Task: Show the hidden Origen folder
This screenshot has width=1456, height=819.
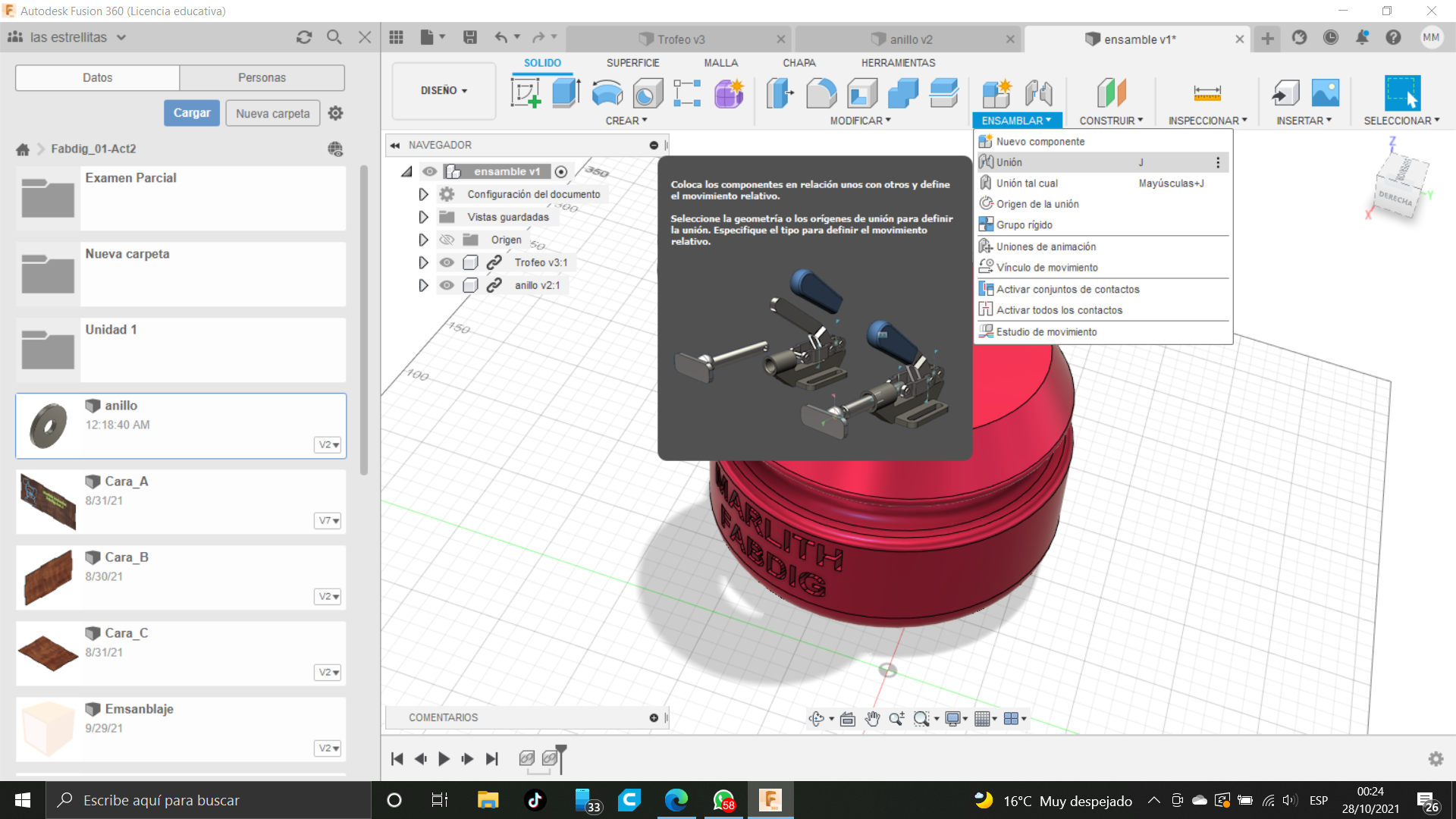Action: click(447, 240)
